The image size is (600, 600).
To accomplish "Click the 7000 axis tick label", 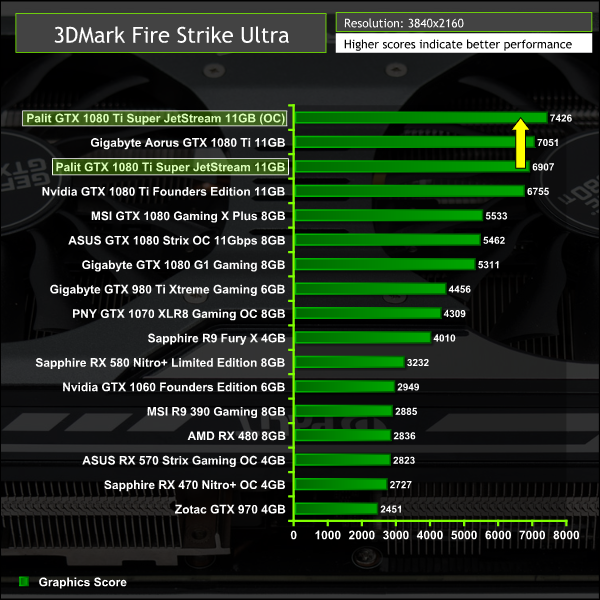I will tap(532, 535).
